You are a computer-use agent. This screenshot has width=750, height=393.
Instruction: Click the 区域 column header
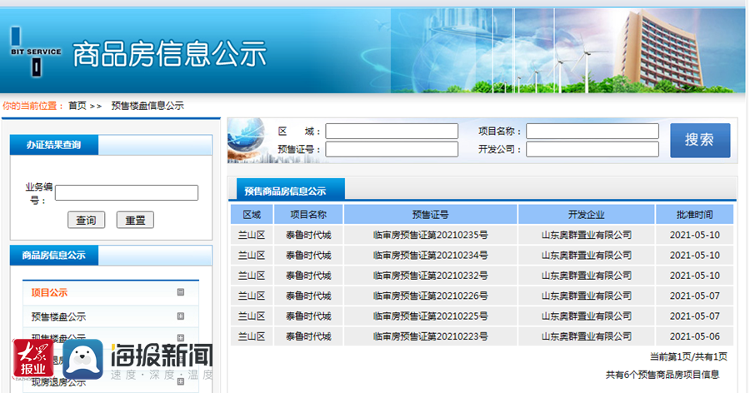pos(252,215)
